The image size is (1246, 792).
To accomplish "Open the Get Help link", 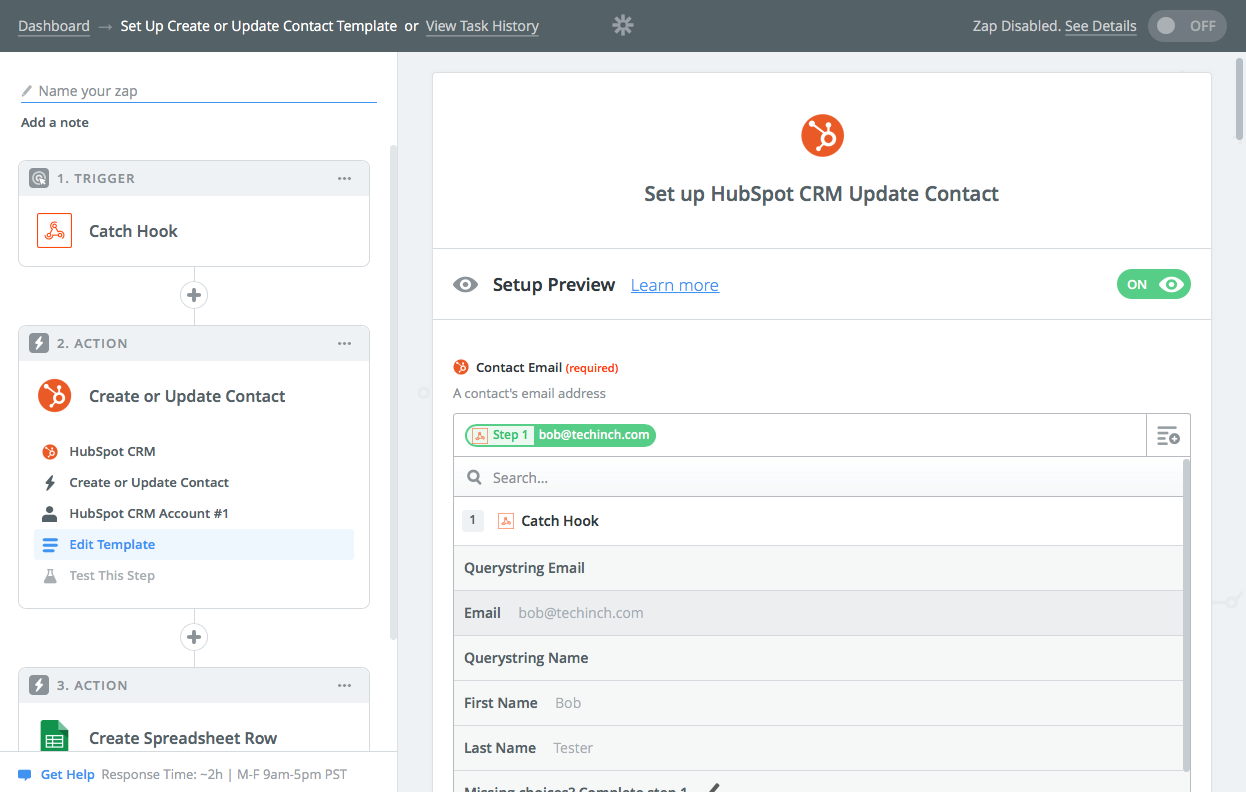I will point(67,775).
